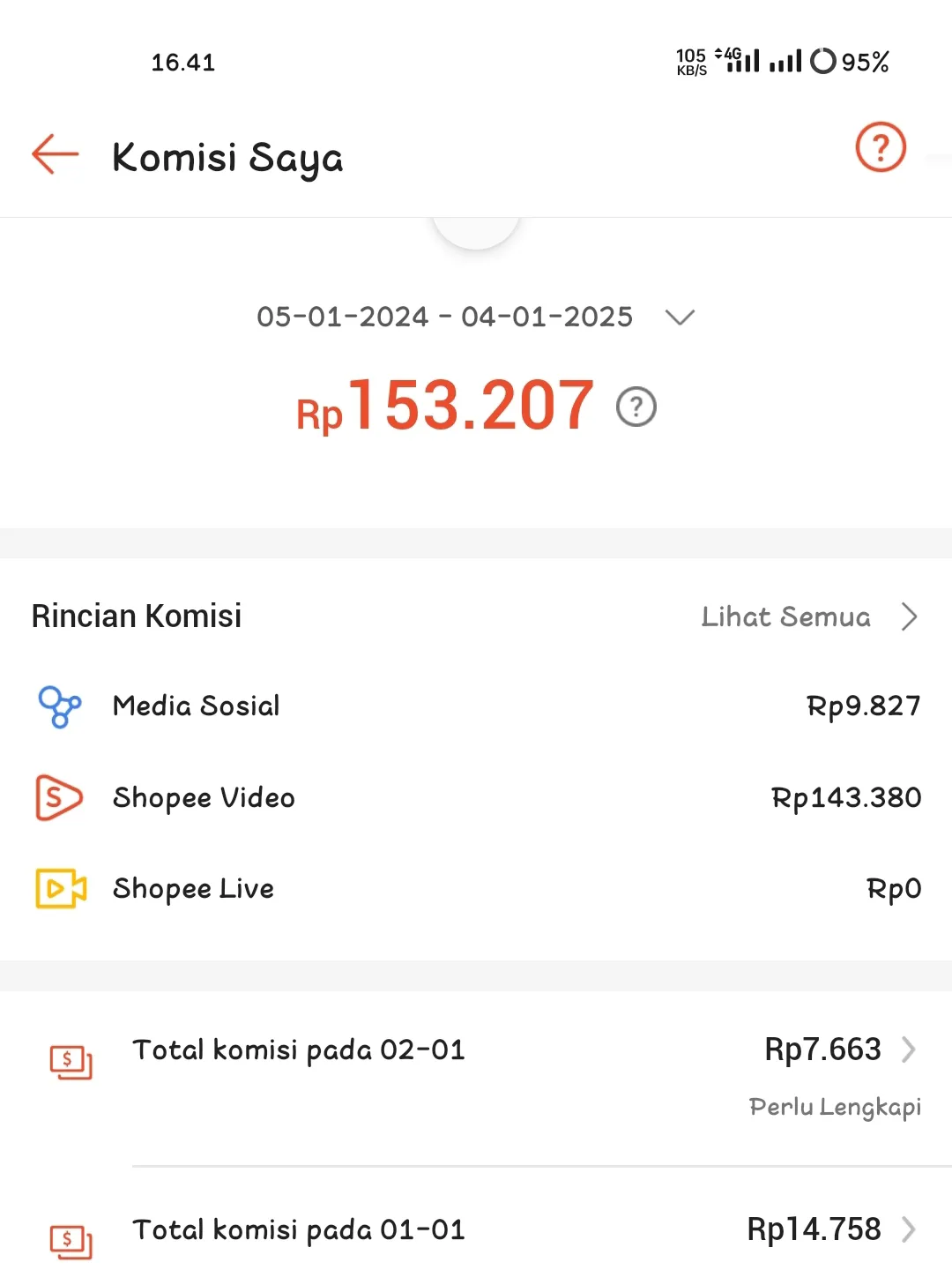Image resolution: width=952 pixels, height=1270 pixels.
Task: Expand the date range dropdown chevron
Action: point(680,317)
